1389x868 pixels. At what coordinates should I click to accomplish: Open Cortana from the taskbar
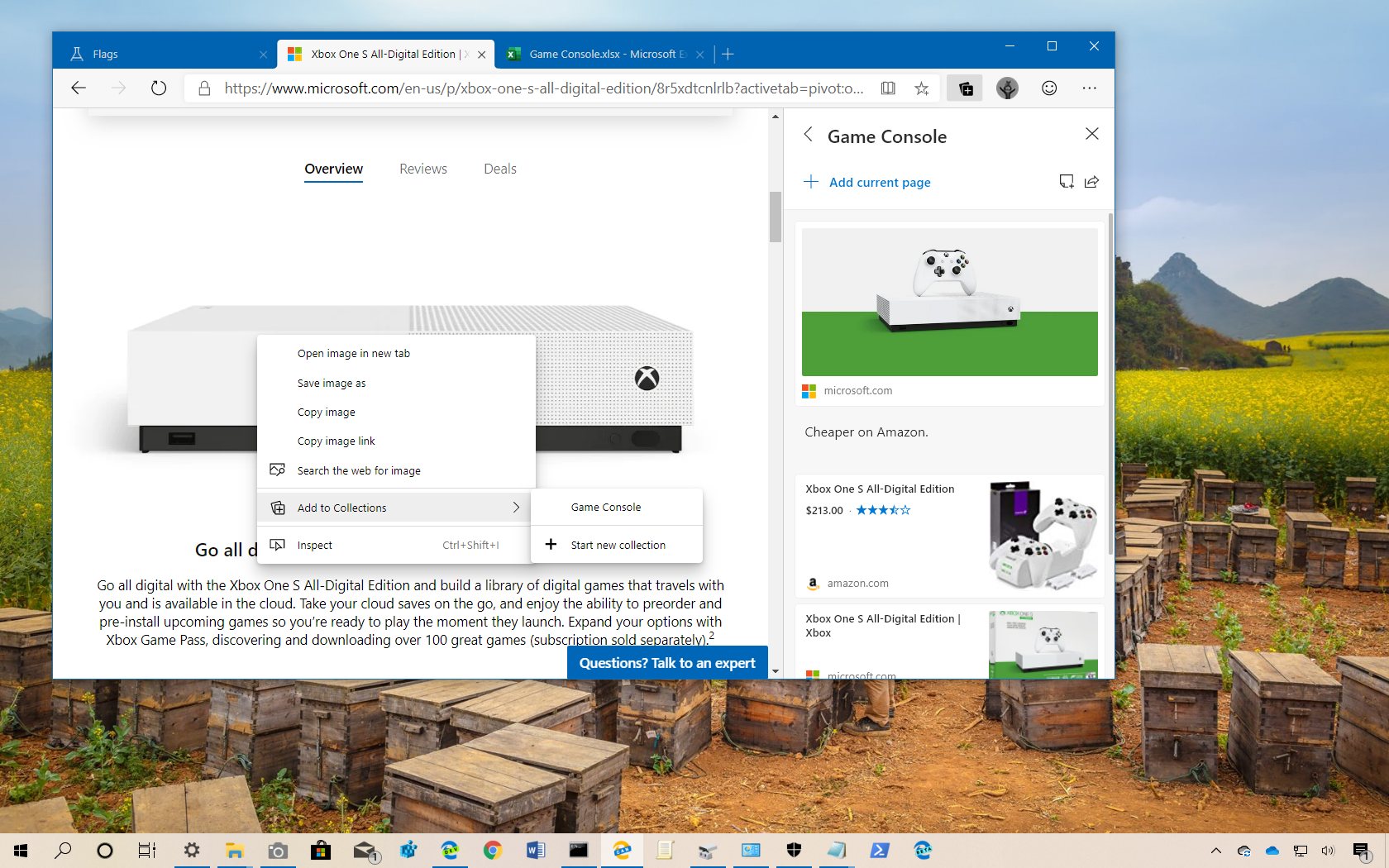[105, 851]
